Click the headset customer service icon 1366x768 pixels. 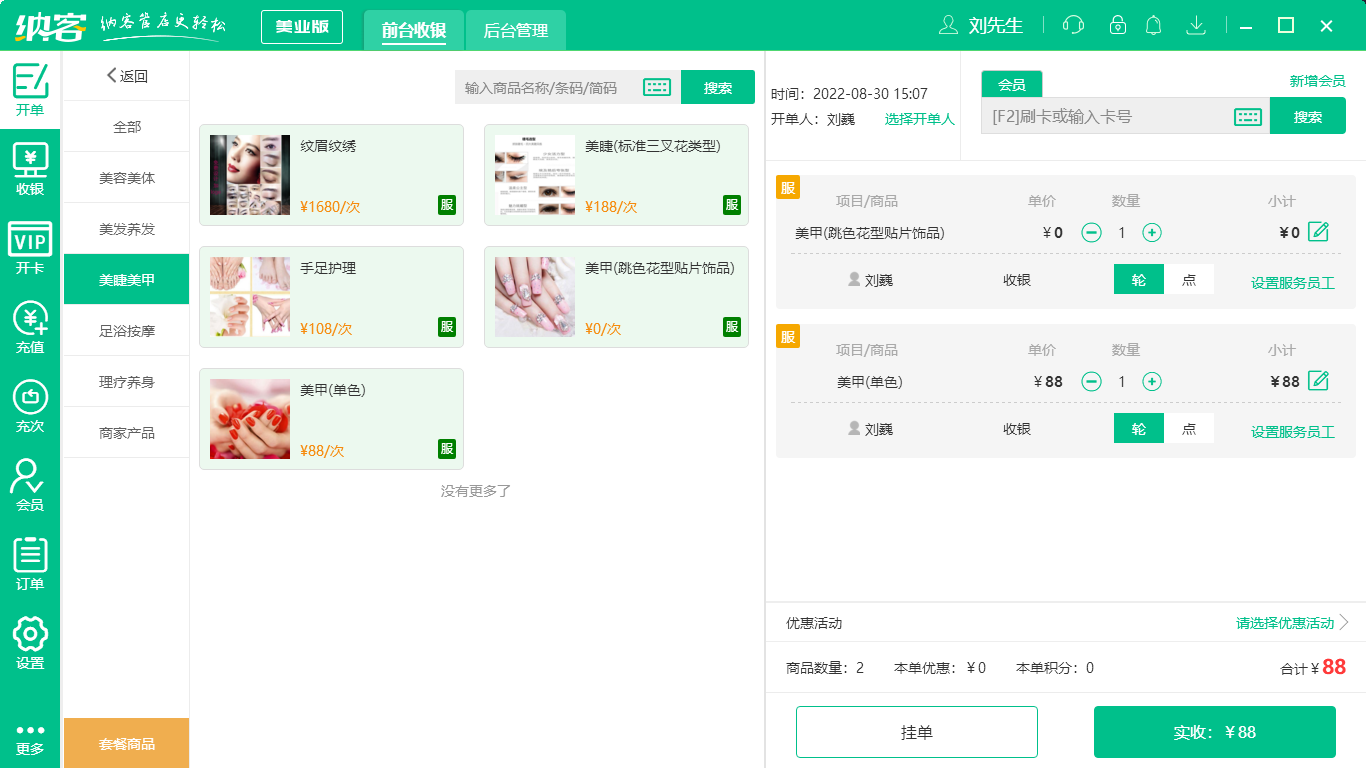(x=1073, y=25)
